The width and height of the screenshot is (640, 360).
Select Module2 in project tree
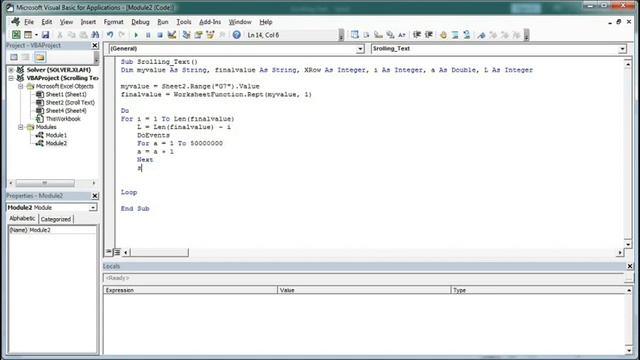tap(56, 143)
